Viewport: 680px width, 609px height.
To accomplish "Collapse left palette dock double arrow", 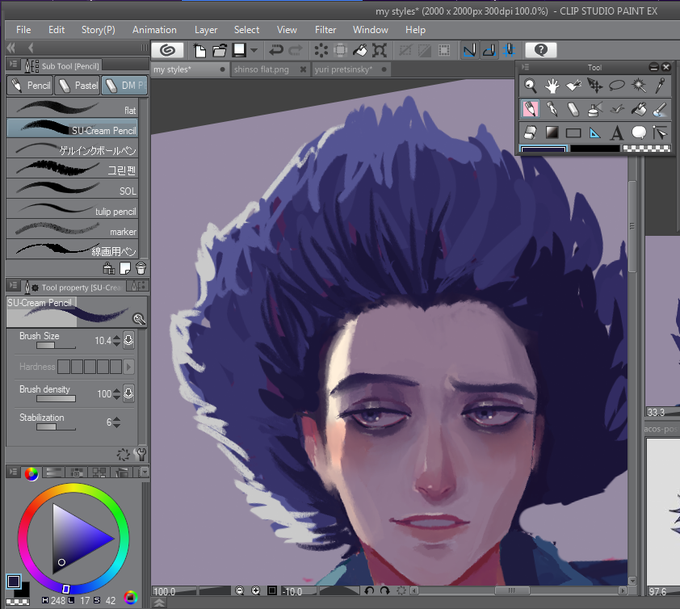I will coord(11,47).
